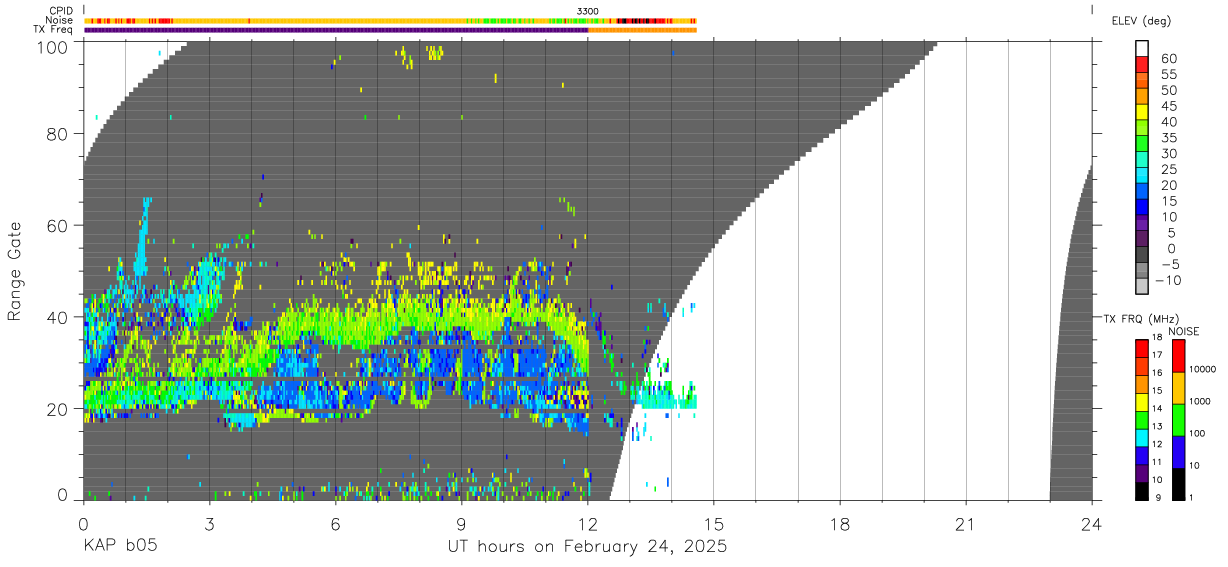Screen dimensions: 1228x567
Task: Click the Range Gate tick label "80"
Action: tap(57, 134)
